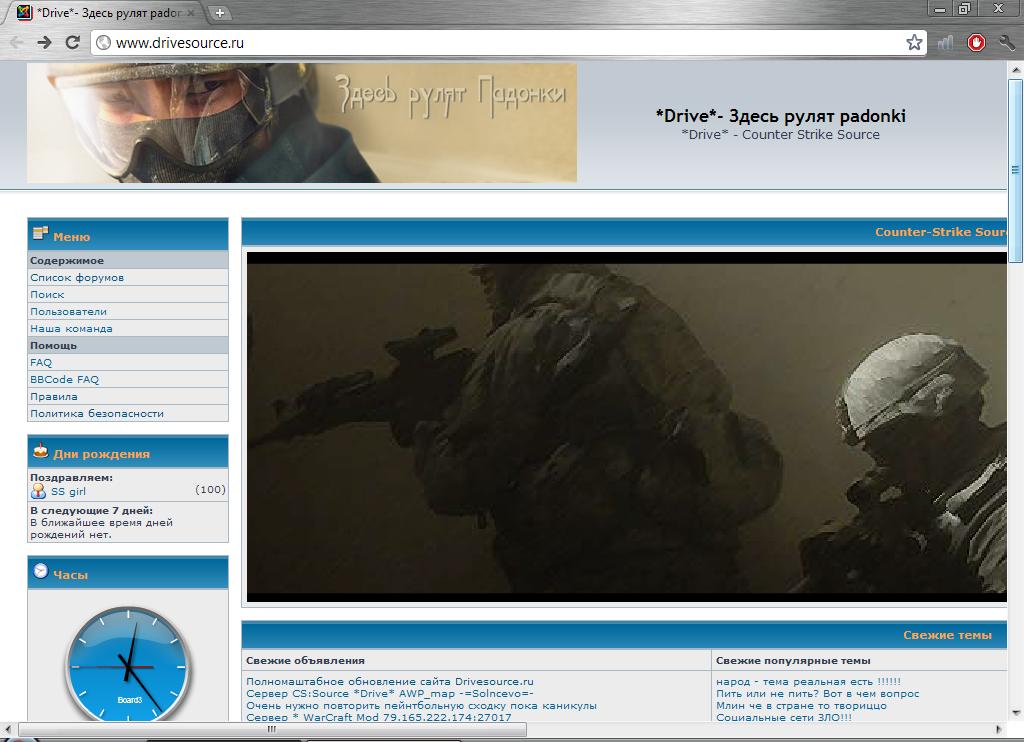This screenshot has width=1024, height=742.
Task: Open the BBCode FAQ menu link
Action: [x=64, y=379]
